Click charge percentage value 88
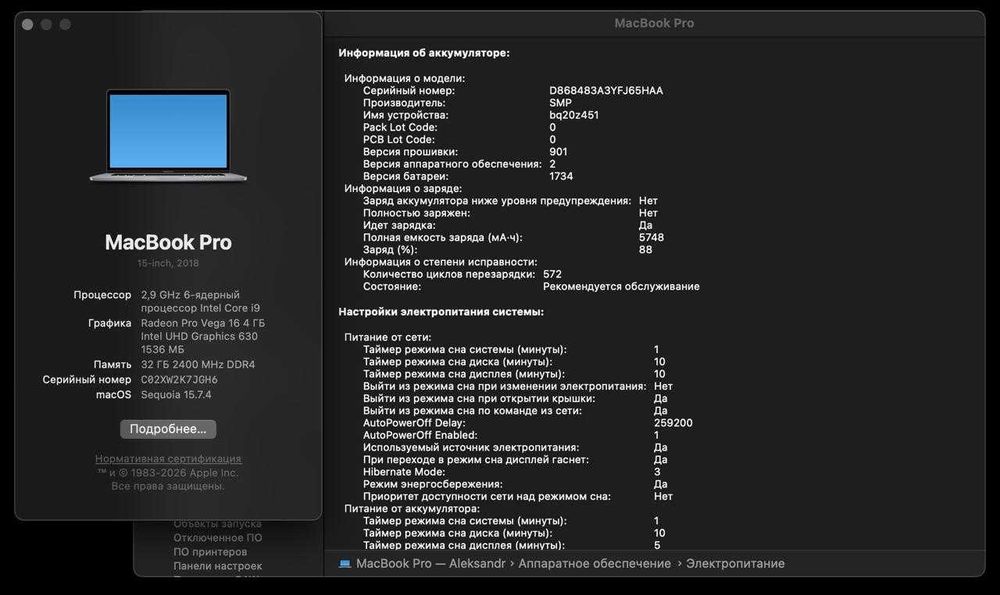The image size is (1000, 595). pos(645,250)
